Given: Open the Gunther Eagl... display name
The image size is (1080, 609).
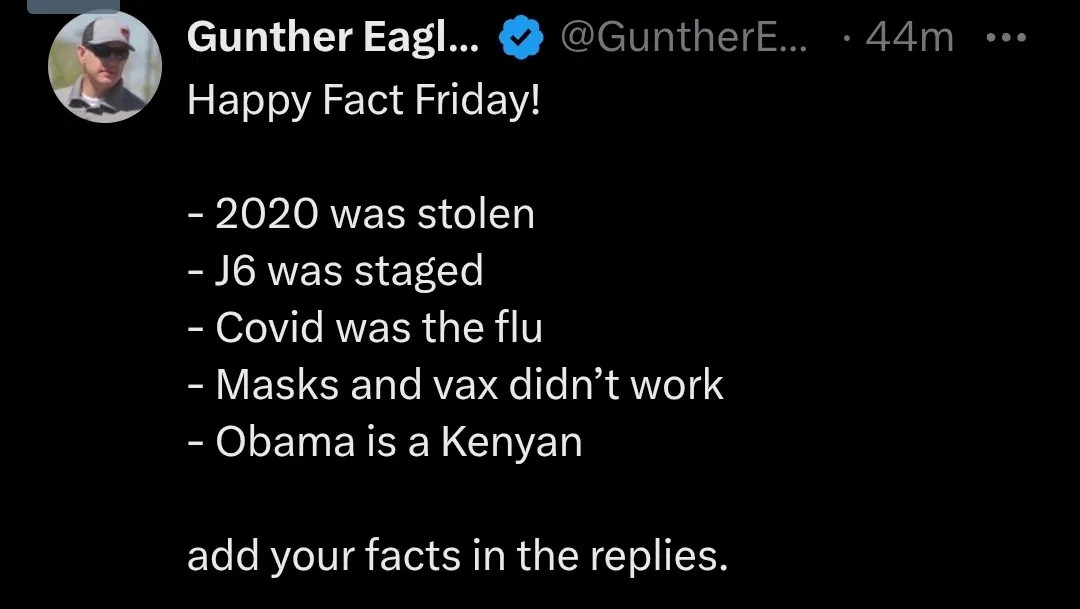Looking at the screenshot, I should [334, 38].
